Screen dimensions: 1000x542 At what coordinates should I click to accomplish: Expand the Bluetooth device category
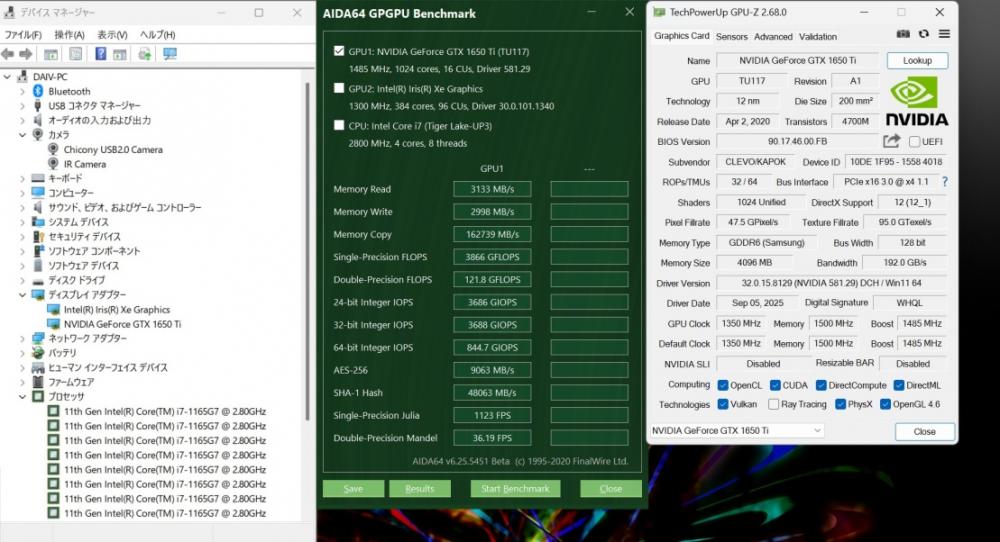23,91
